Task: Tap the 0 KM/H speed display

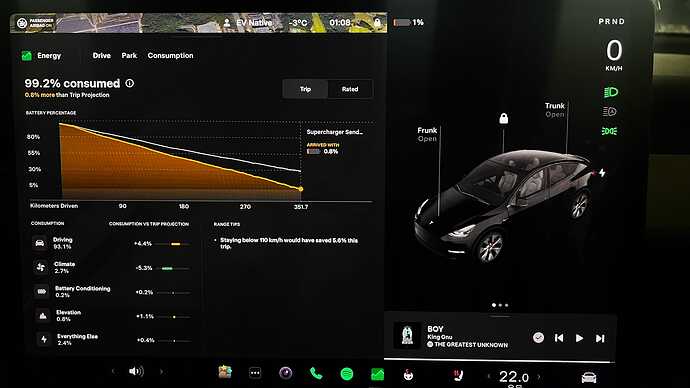Action: click(x=614, y=55)
